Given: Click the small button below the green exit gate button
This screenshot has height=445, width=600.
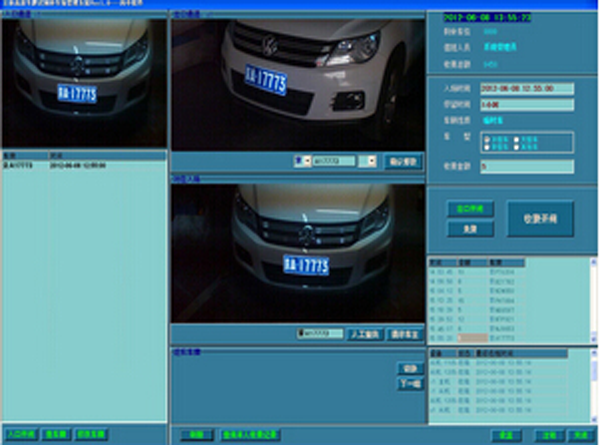Looking at the screenshot, I should (x=470, y=229).
